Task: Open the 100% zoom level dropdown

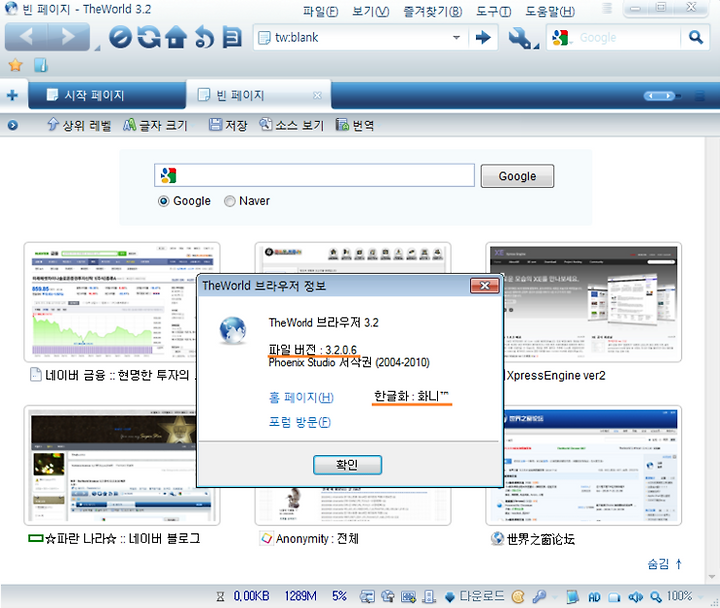Action: [x=701, y=597]
